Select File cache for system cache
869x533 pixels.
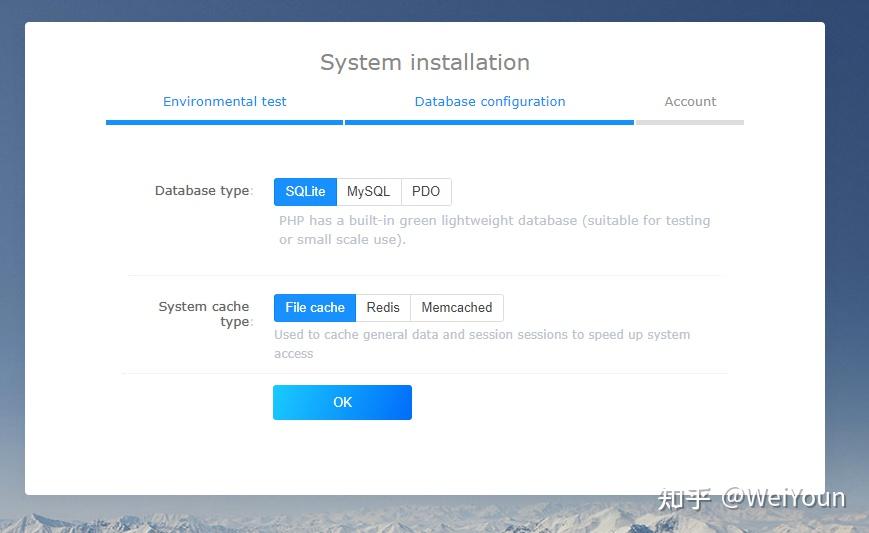(x=314, y=308)
